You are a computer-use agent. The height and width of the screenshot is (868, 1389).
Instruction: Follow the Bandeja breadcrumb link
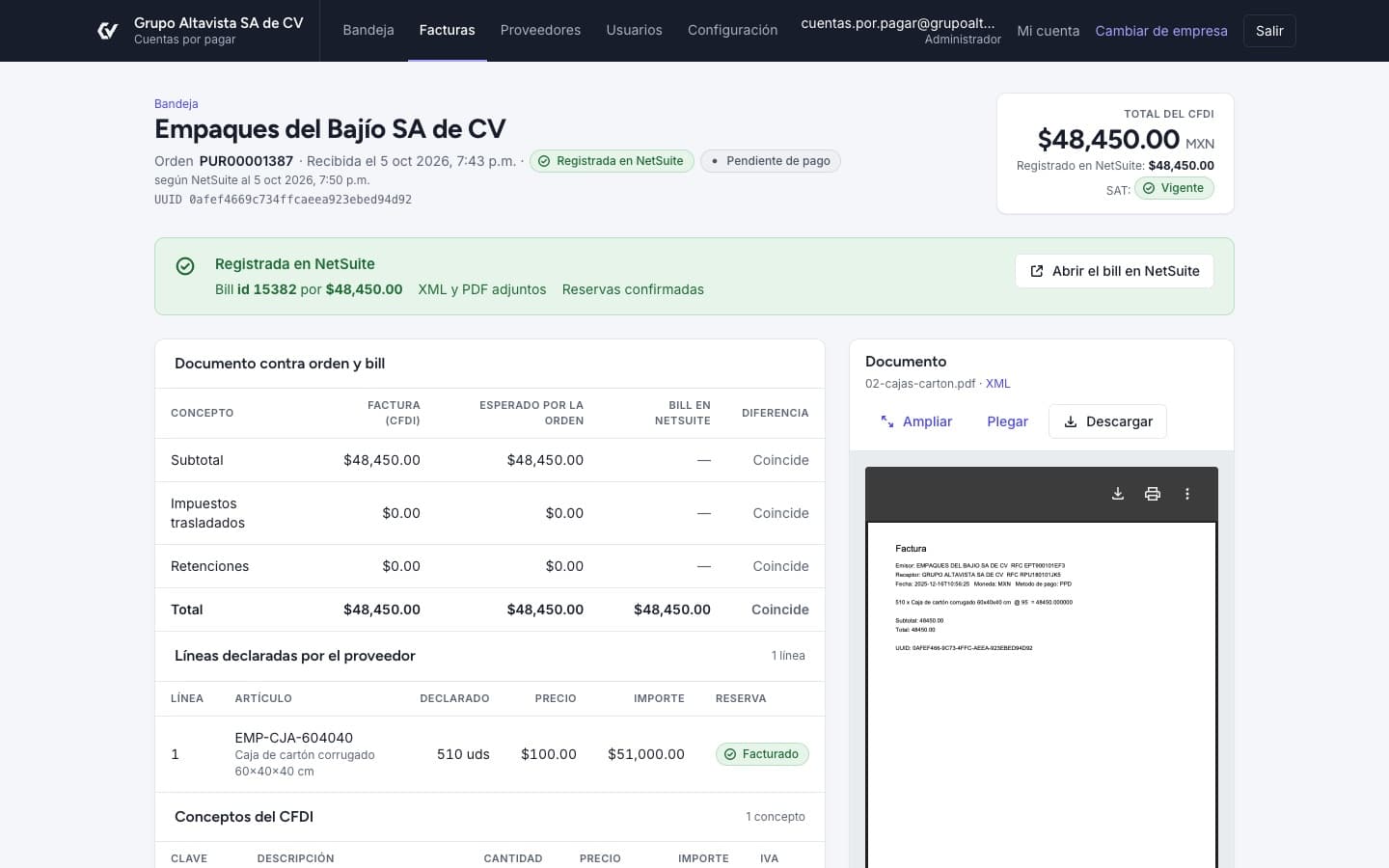click(177, 103)
